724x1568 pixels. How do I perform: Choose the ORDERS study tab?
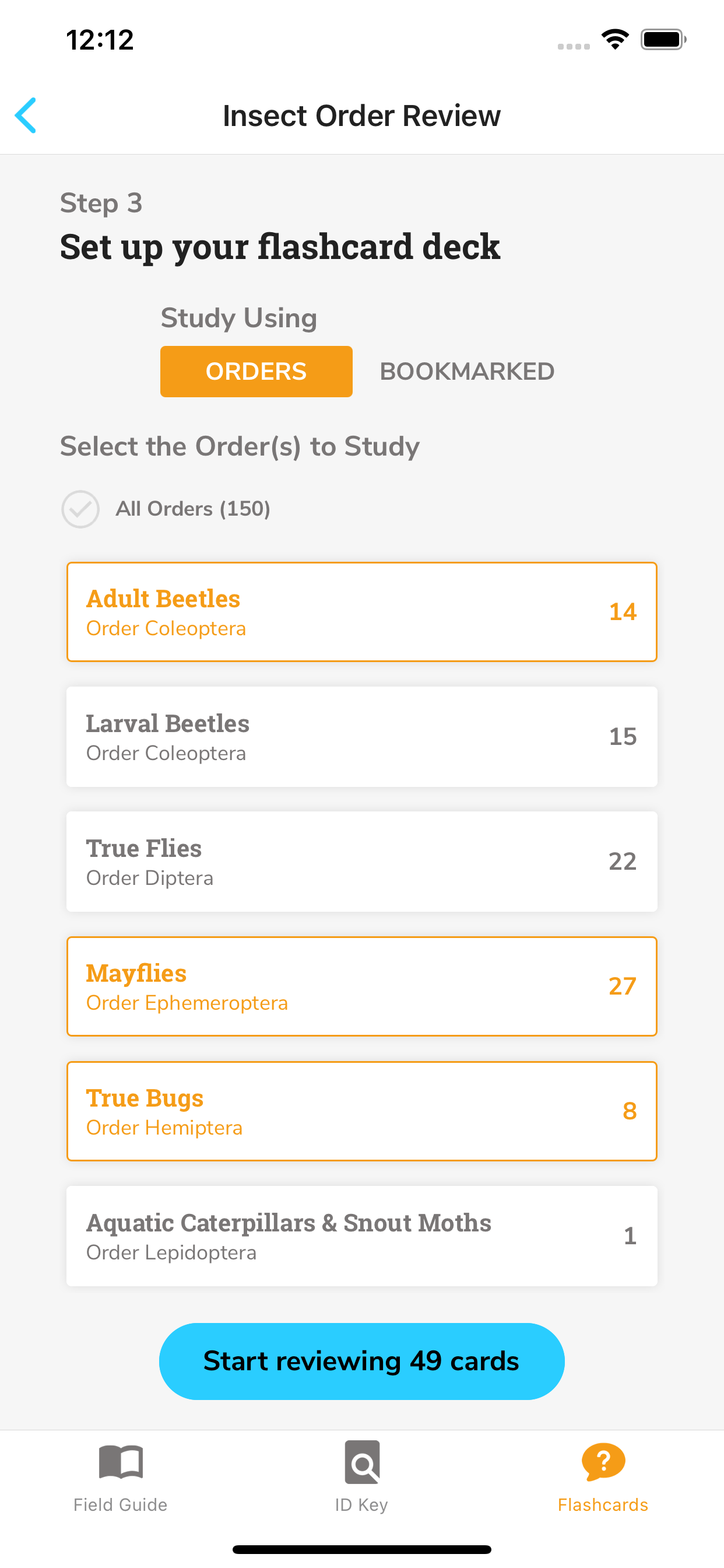tap(256, 372)
